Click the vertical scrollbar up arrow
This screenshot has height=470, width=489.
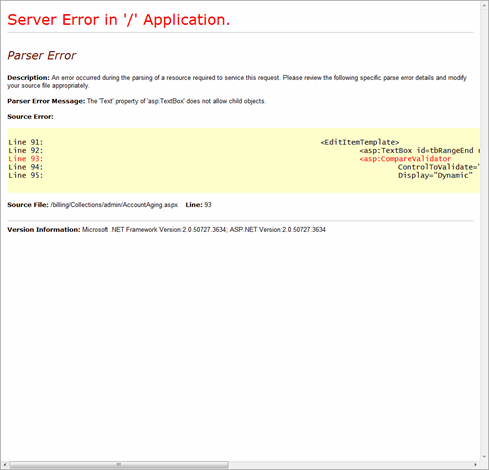tap(484, 5)
